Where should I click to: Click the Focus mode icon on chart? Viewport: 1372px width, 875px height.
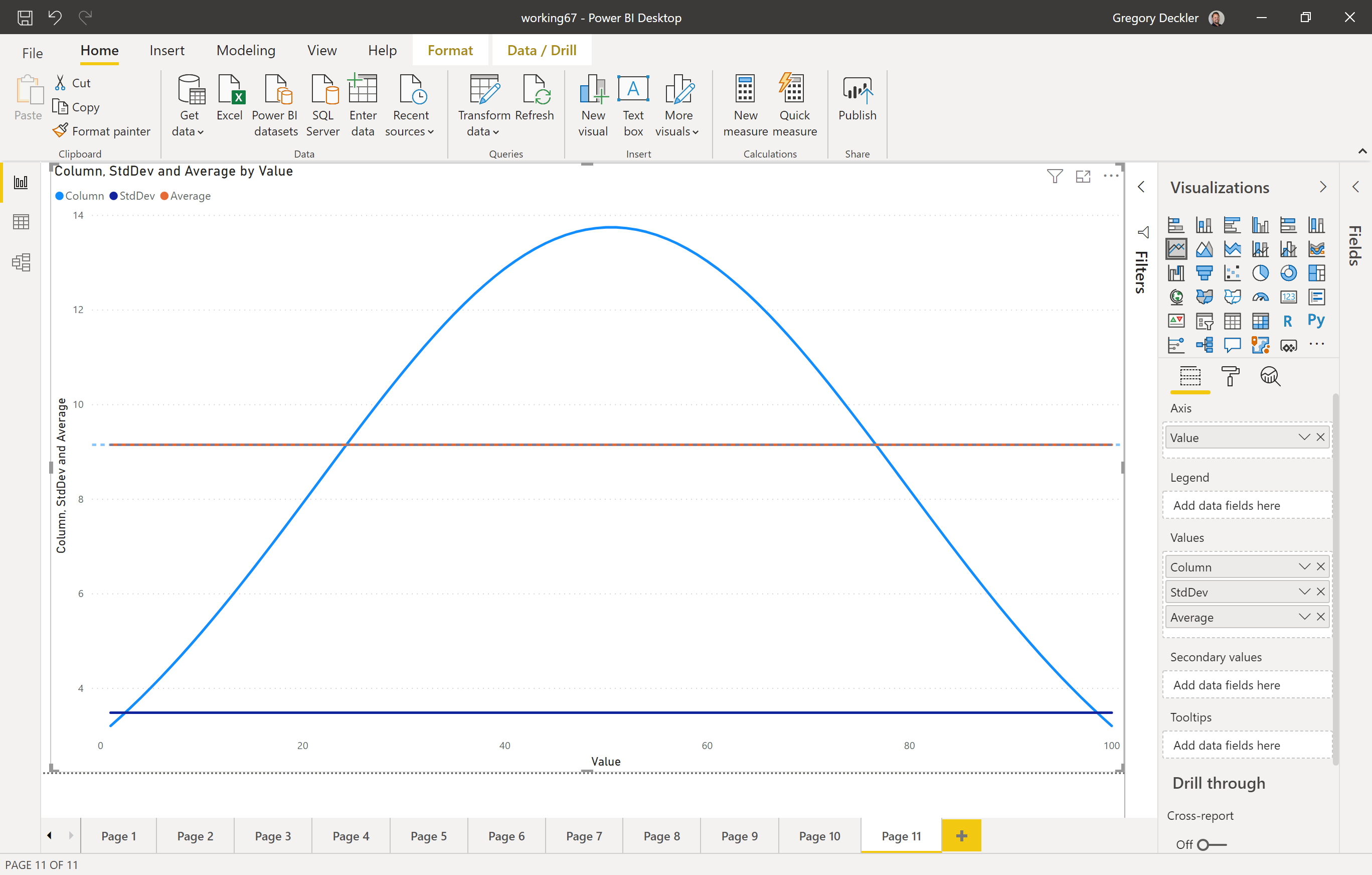pos(1083,176)
